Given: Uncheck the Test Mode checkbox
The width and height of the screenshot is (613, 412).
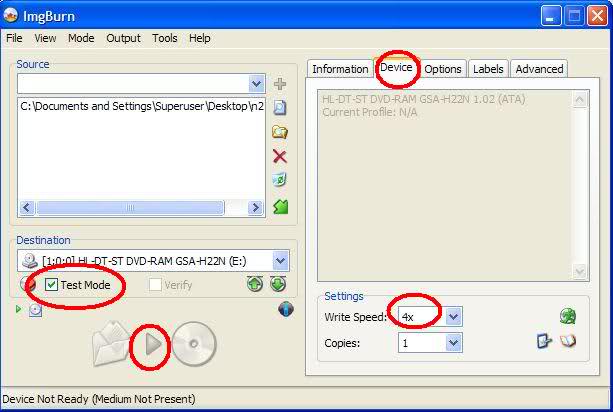Looking at the screenshot, I should click(x=51, y=285).
